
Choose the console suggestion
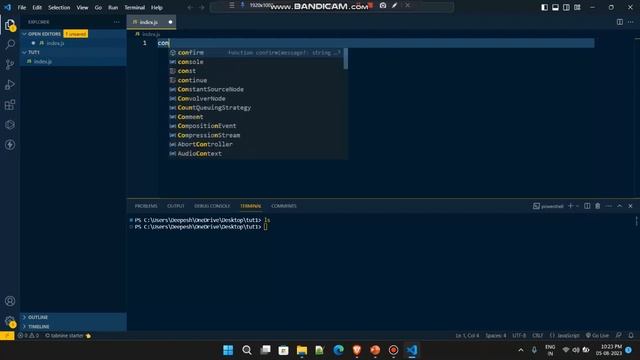256,62
